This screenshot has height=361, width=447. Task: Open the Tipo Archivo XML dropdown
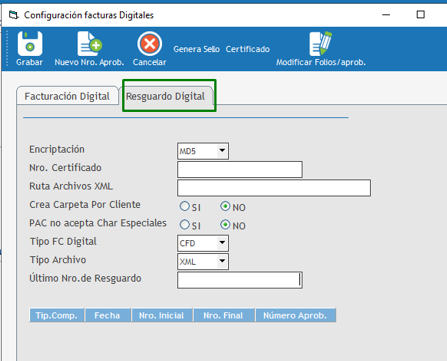222,261
